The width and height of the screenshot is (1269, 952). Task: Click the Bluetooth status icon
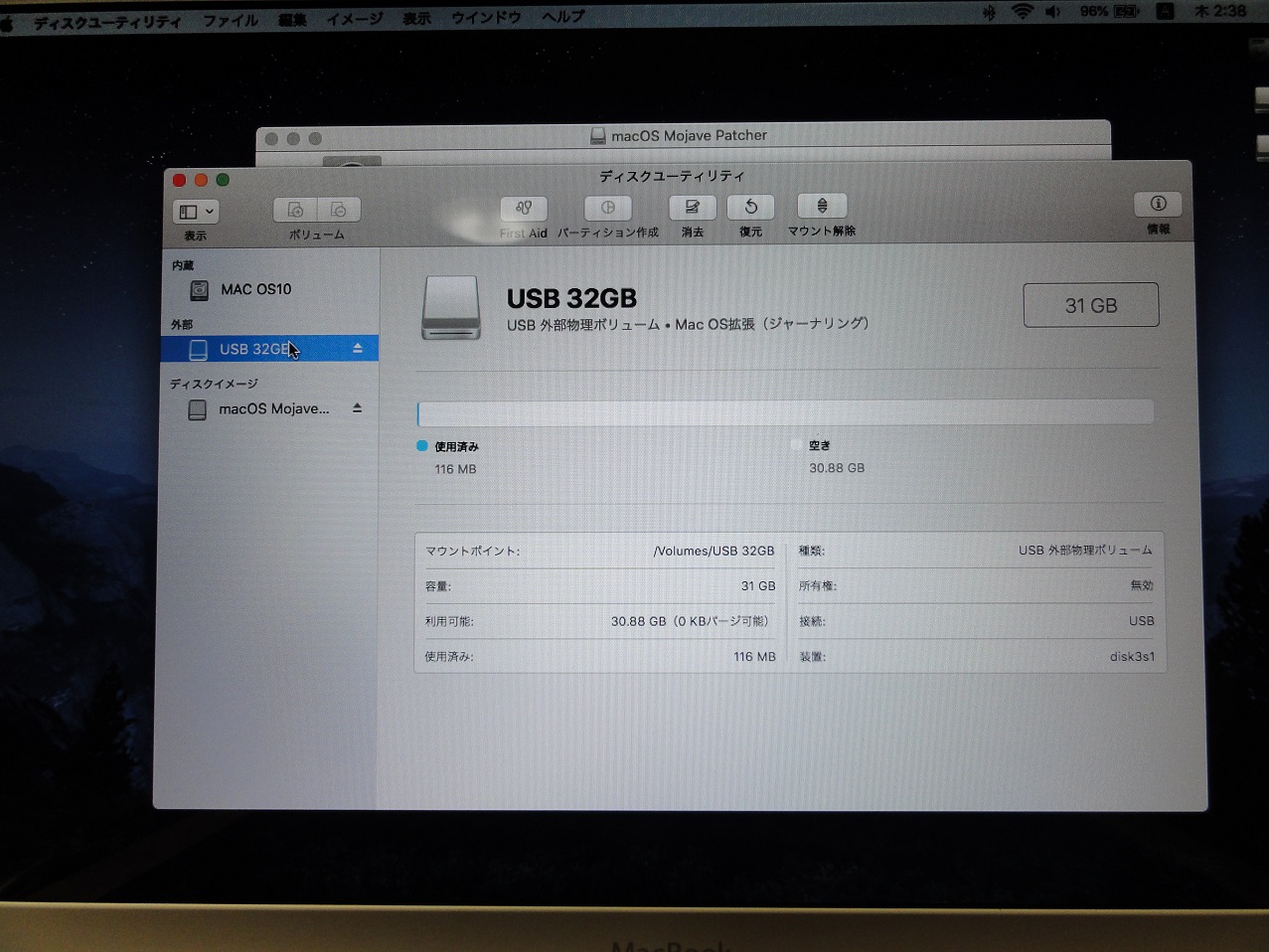989,12
